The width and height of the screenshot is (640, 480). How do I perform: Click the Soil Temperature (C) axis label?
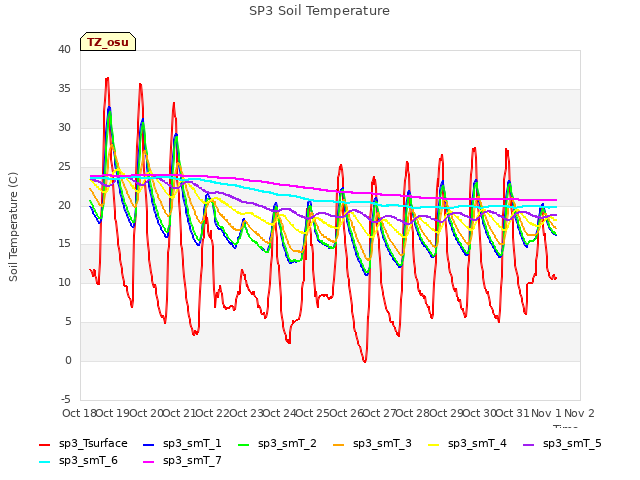[x=13, y=227]
